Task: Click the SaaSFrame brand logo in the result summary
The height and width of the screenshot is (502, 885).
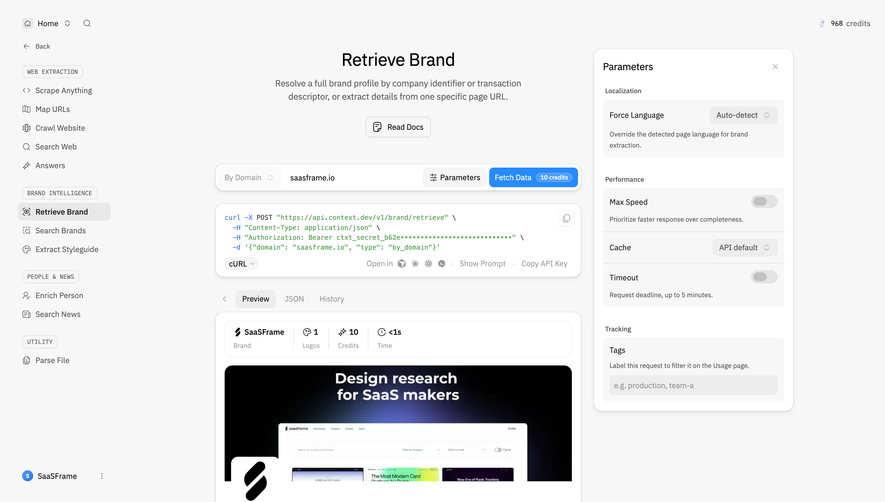Action: tap(238, 332)
